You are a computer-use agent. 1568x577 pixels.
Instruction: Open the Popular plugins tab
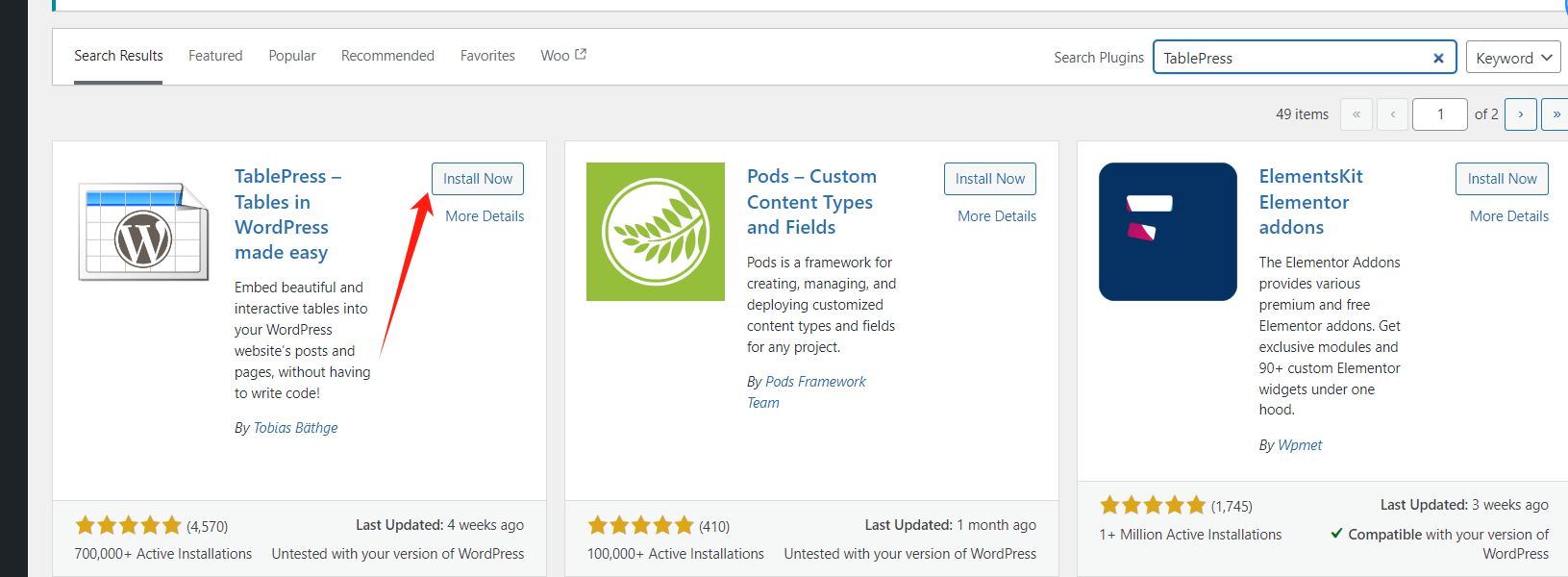[291, 55]
